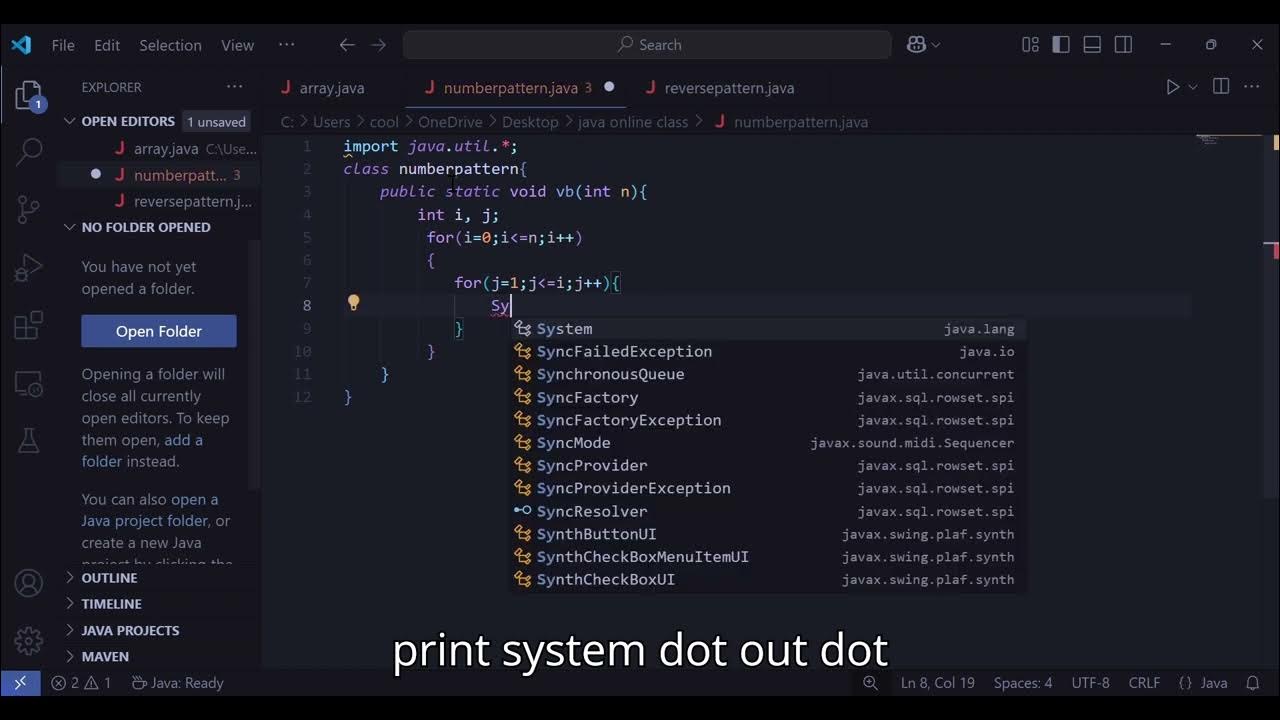Toggle the primary side bar

tap(1061, 45)
